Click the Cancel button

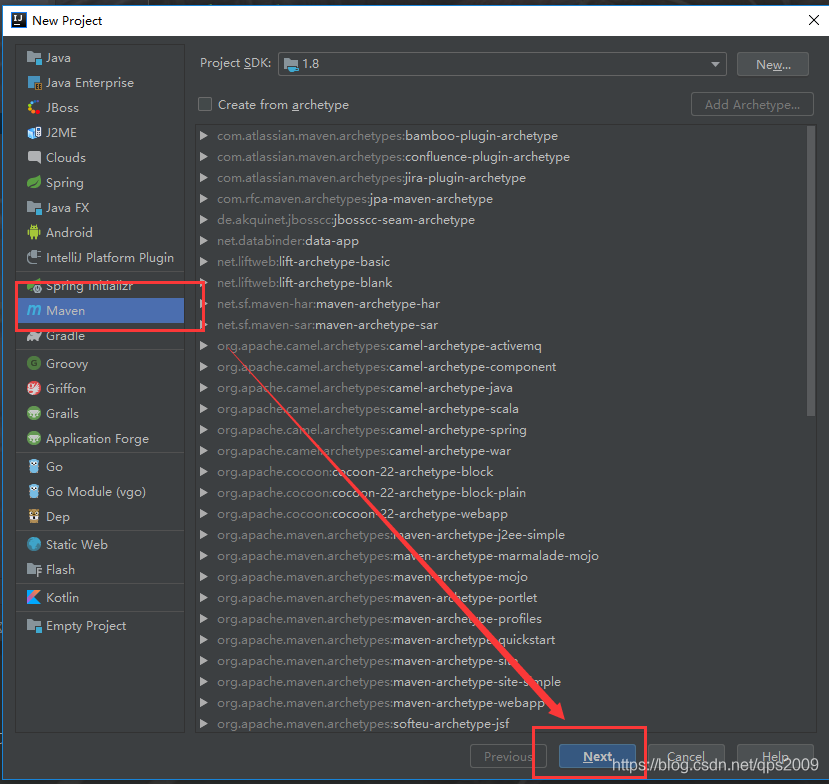(x=686, y=757)
